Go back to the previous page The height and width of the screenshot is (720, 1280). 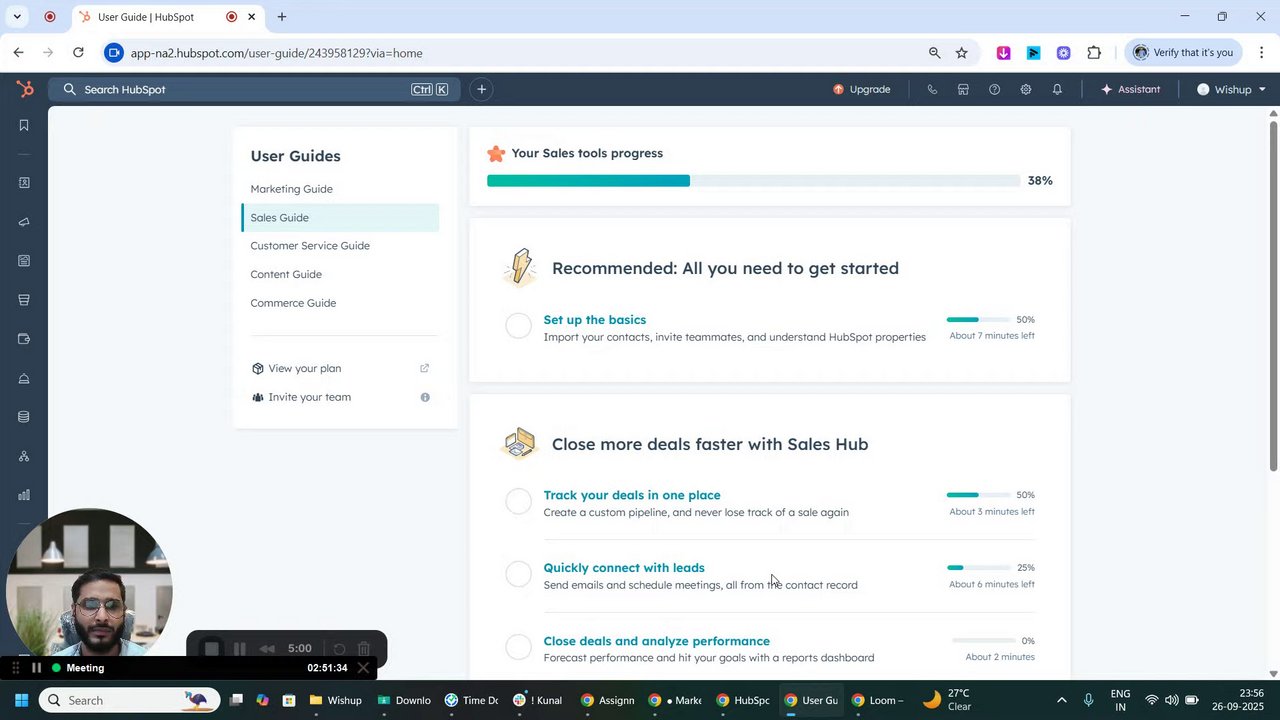click(x=18, y=53)
